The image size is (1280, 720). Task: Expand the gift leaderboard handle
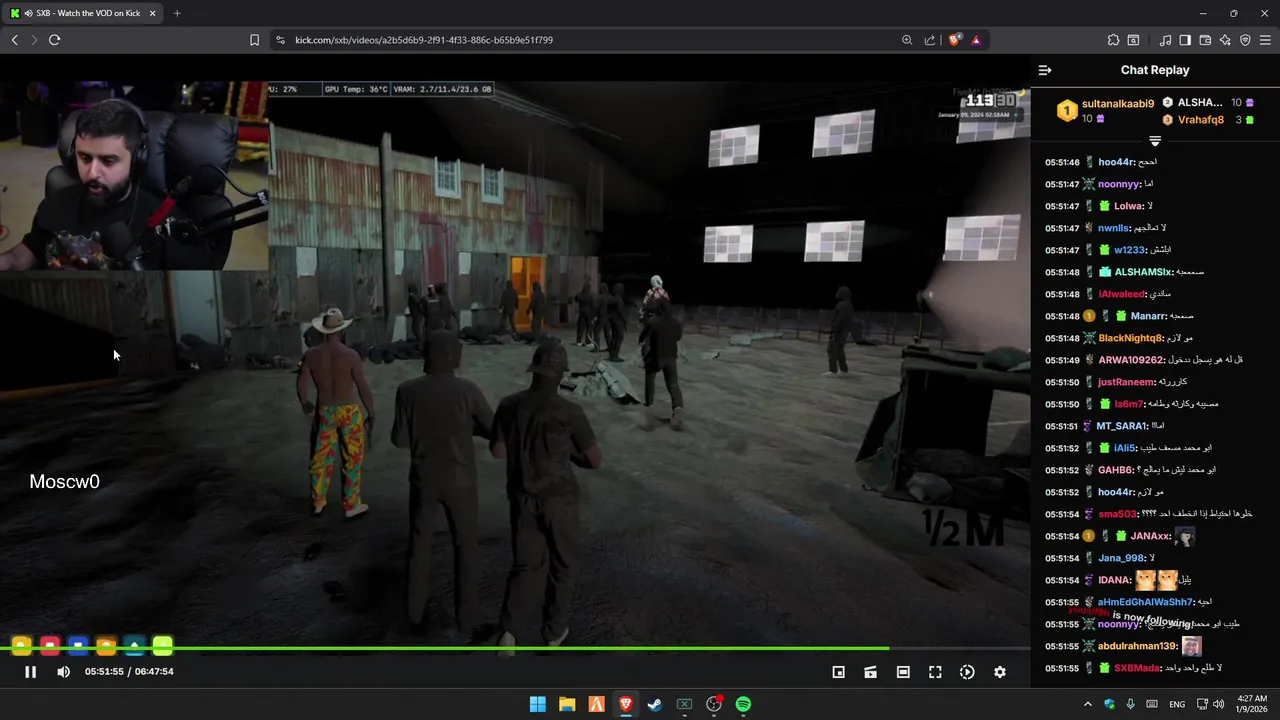[1155, 141]
